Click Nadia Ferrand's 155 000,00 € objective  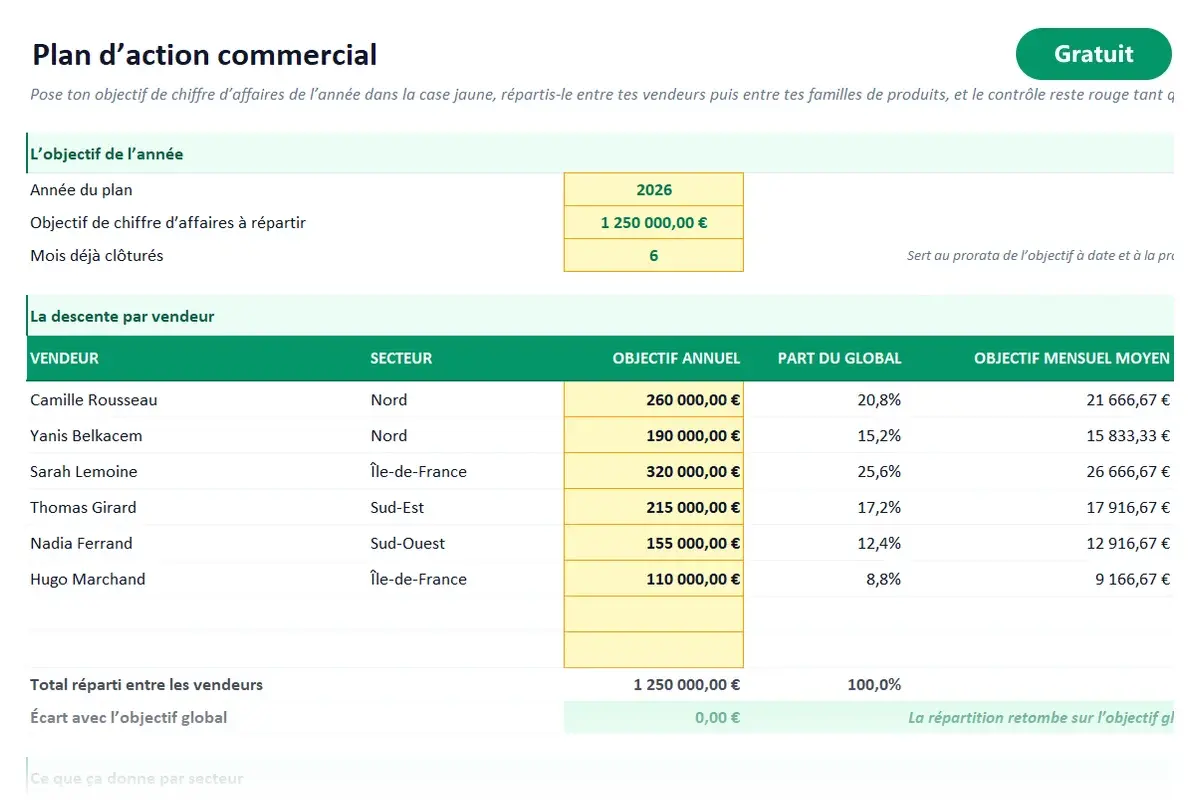pos(654,544)
